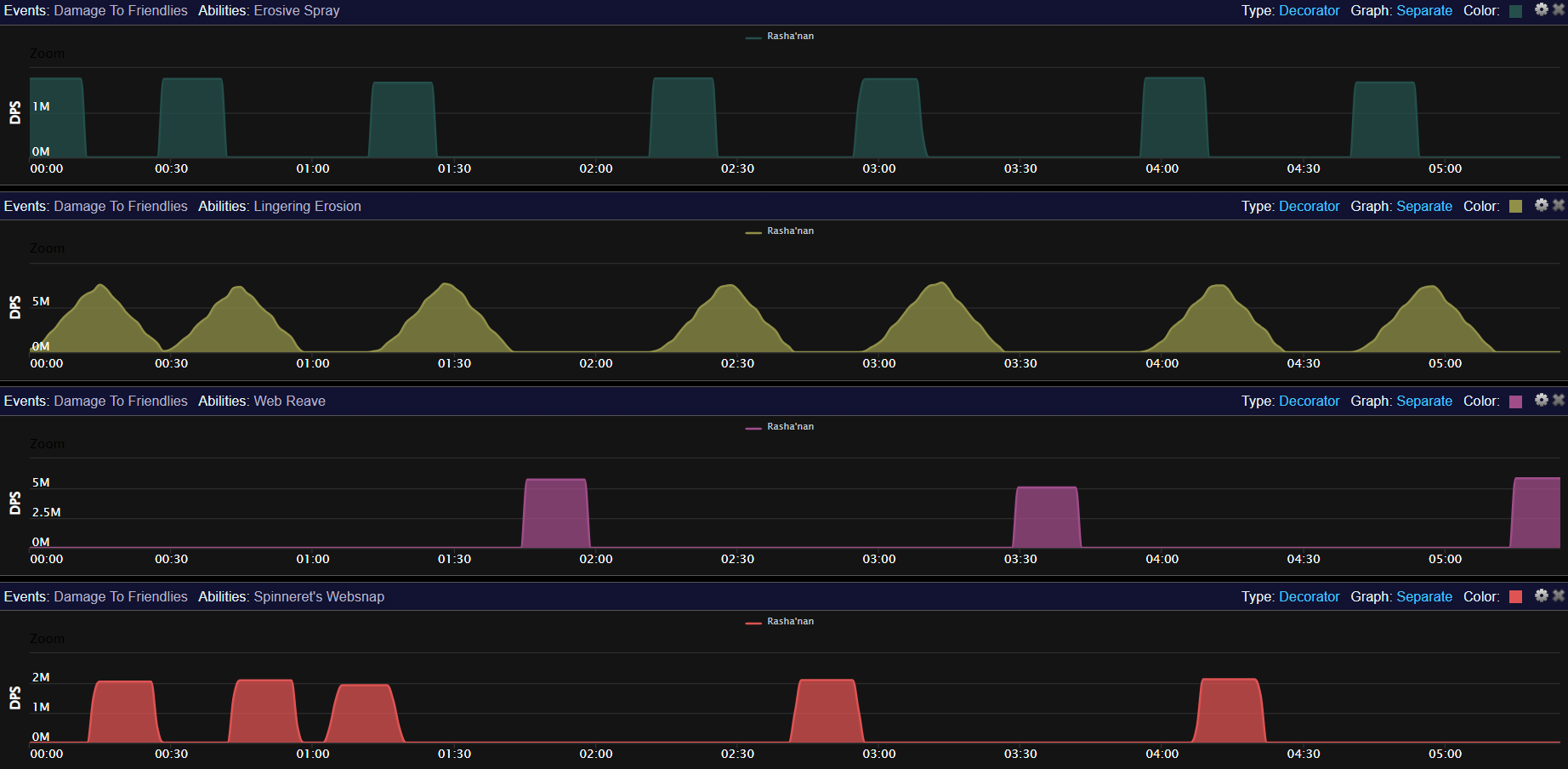Image resolution: width=1568 pixels, height=769 pixels.
Task: Change Separate graph mode on Web Reave row
Action: [1424, 402]
